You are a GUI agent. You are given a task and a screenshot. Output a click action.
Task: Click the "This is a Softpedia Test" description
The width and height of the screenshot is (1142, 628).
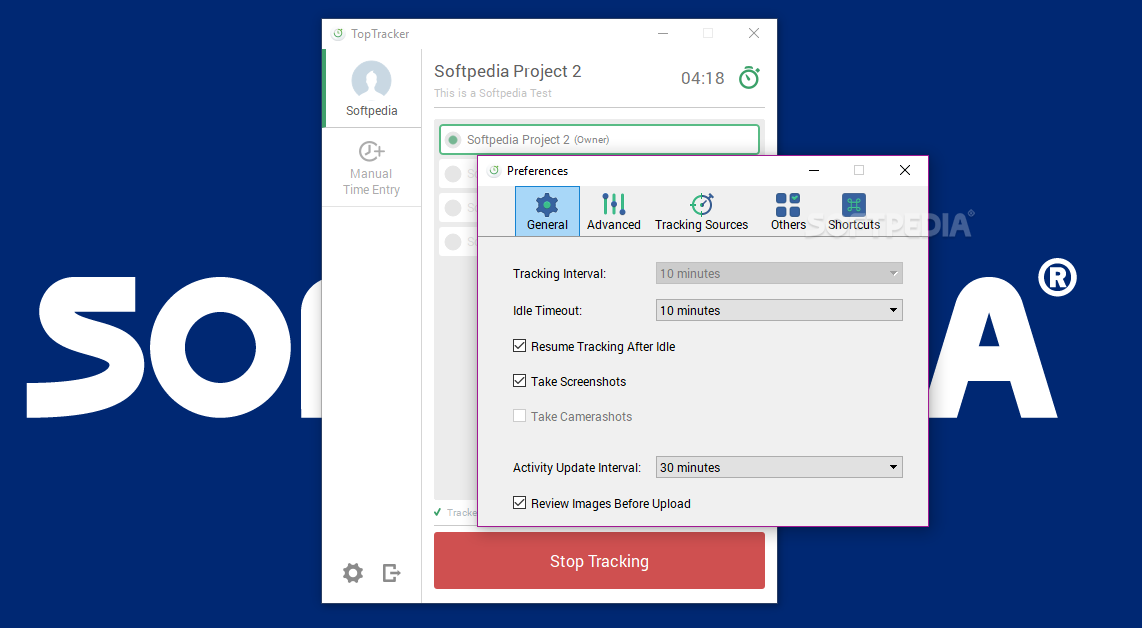(x=493, y=93)
